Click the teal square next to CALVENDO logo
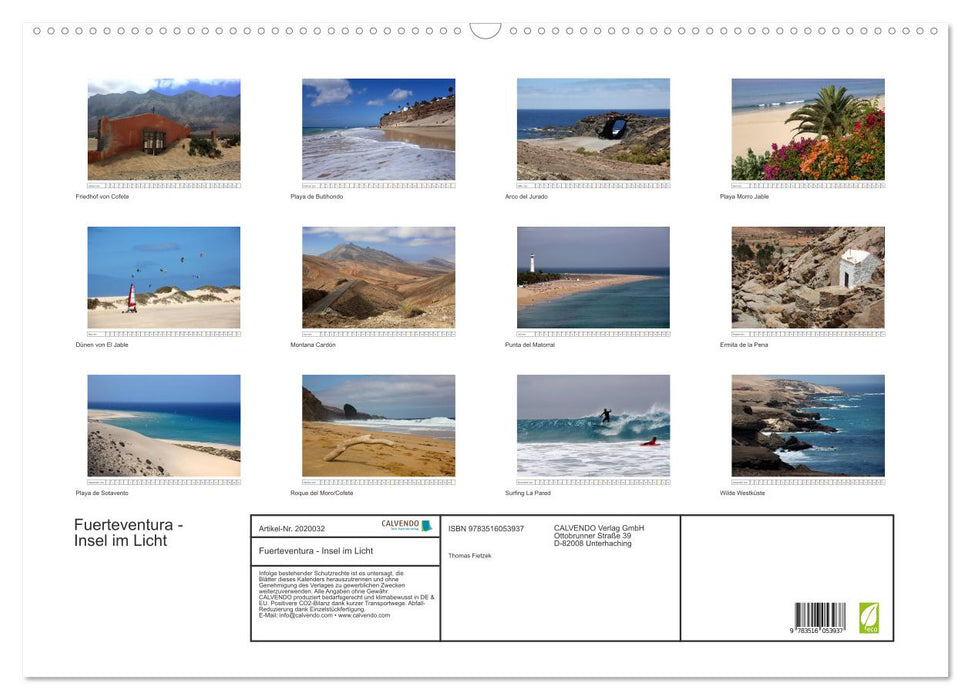This screenshot has width=971, height=700. click(x=427, y=524)
